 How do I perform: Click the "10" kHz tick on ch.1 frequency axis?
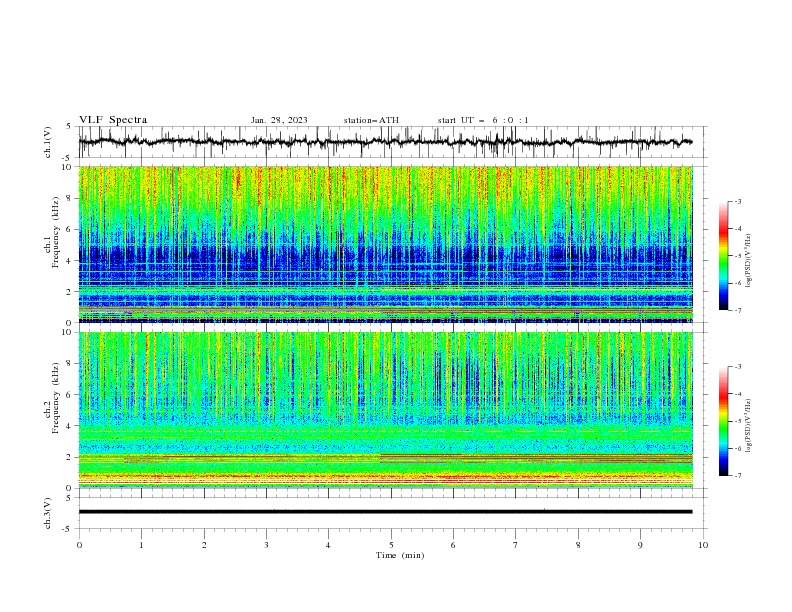click(x=69, y=167)
